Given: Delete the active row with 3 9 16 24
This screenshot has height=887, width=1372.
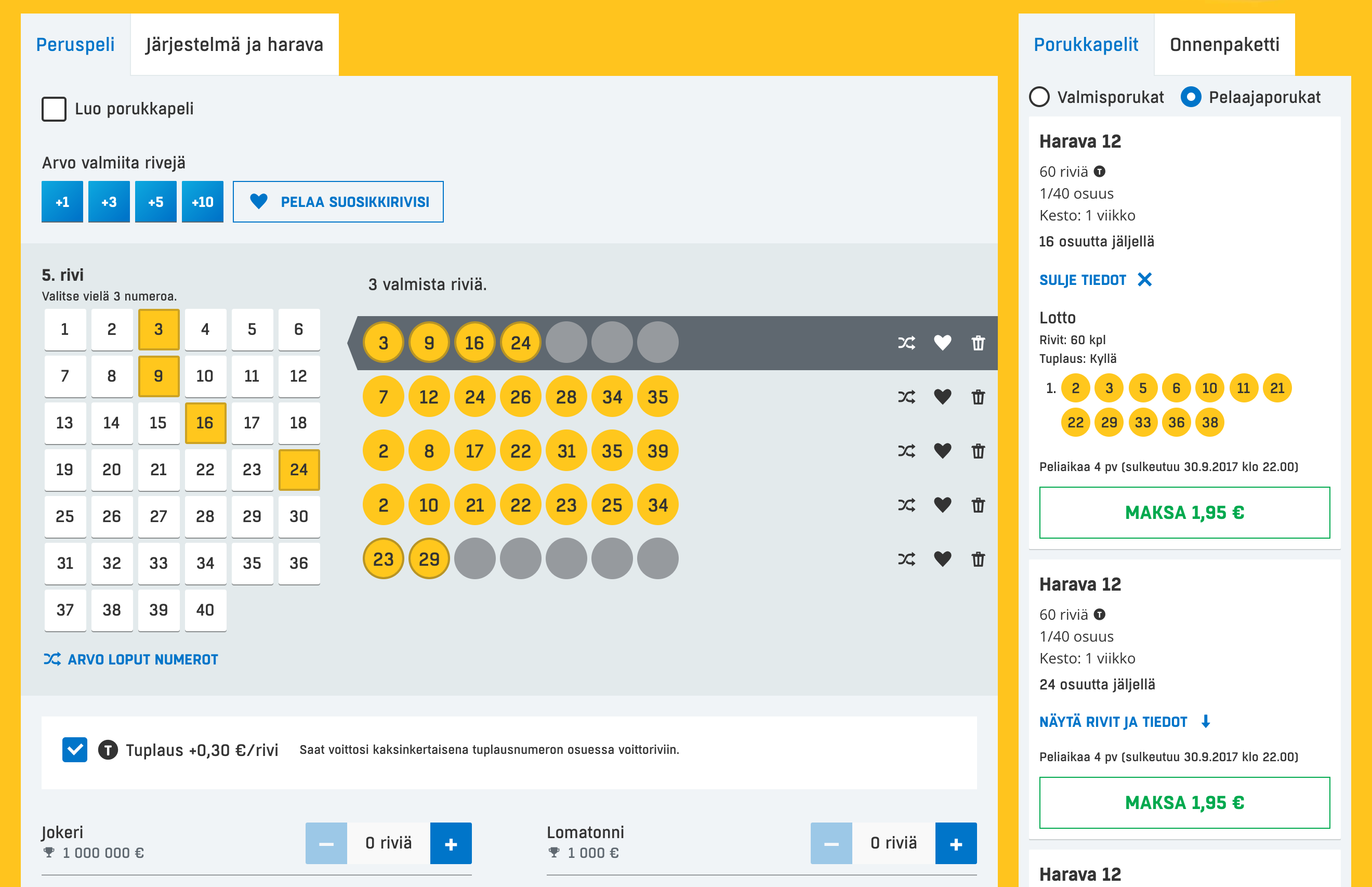Looking at the screenshot, I should coord(978,343).
